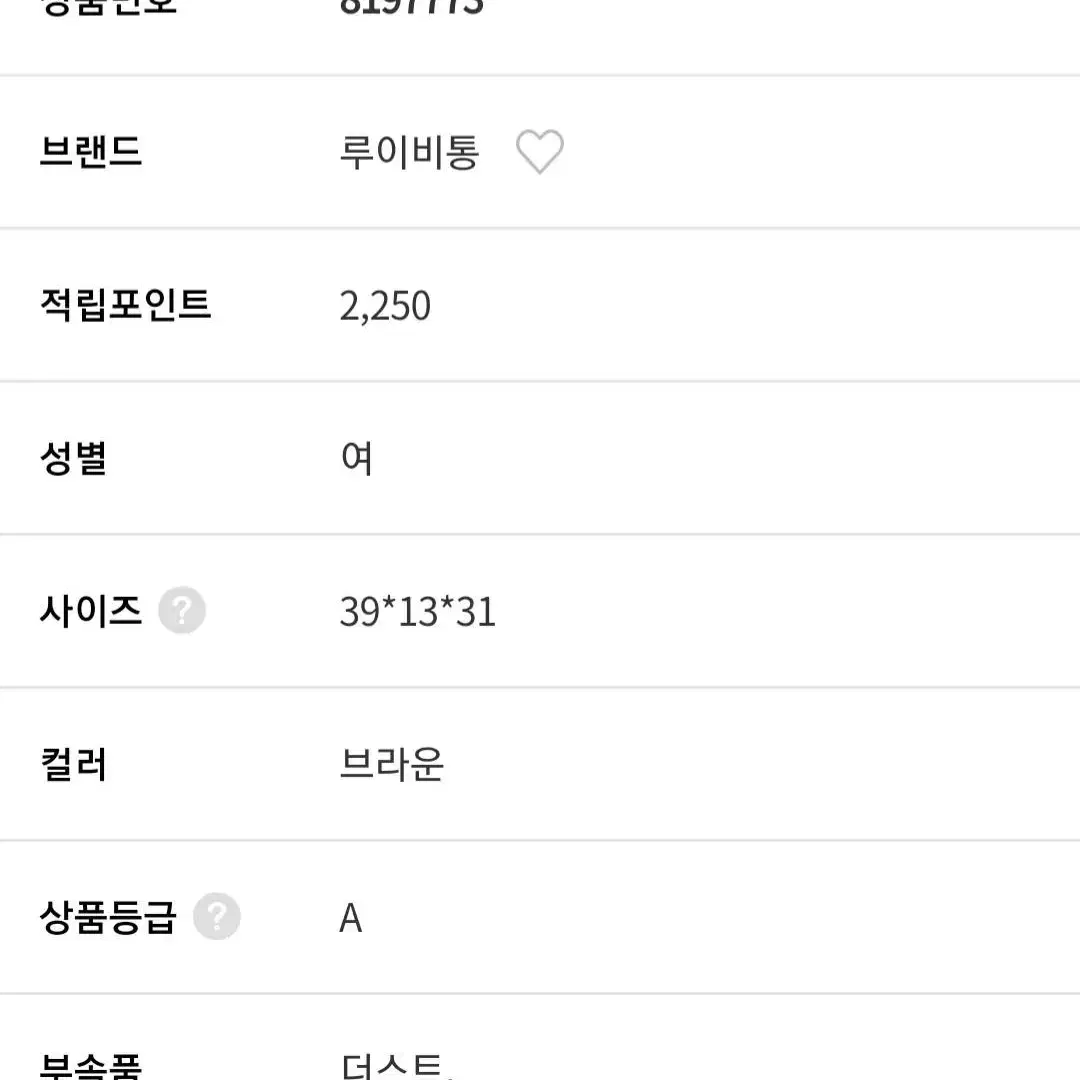Screen dimensions: 1080x1080
Task: Tap the 부속품 row label
Action: tap(91, 1066)
